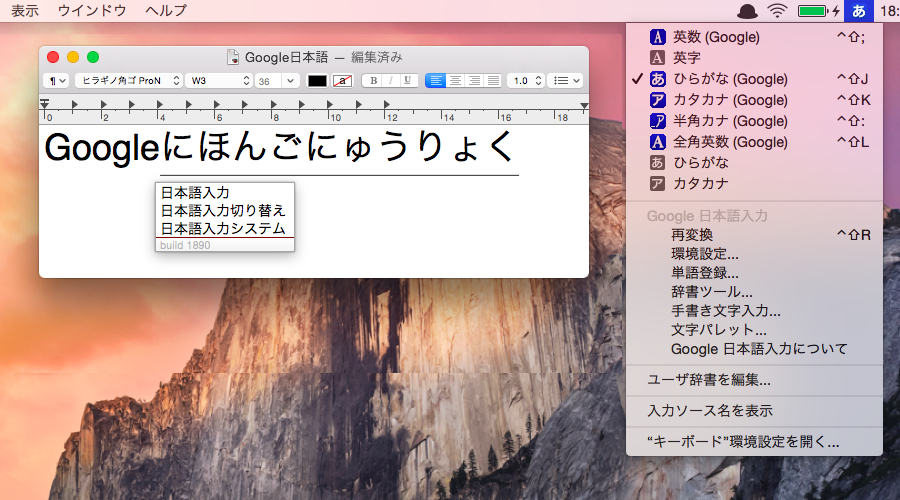Toggle bold formatting button
This screenshot has width=900, height=500.
(x=374, y=81)
